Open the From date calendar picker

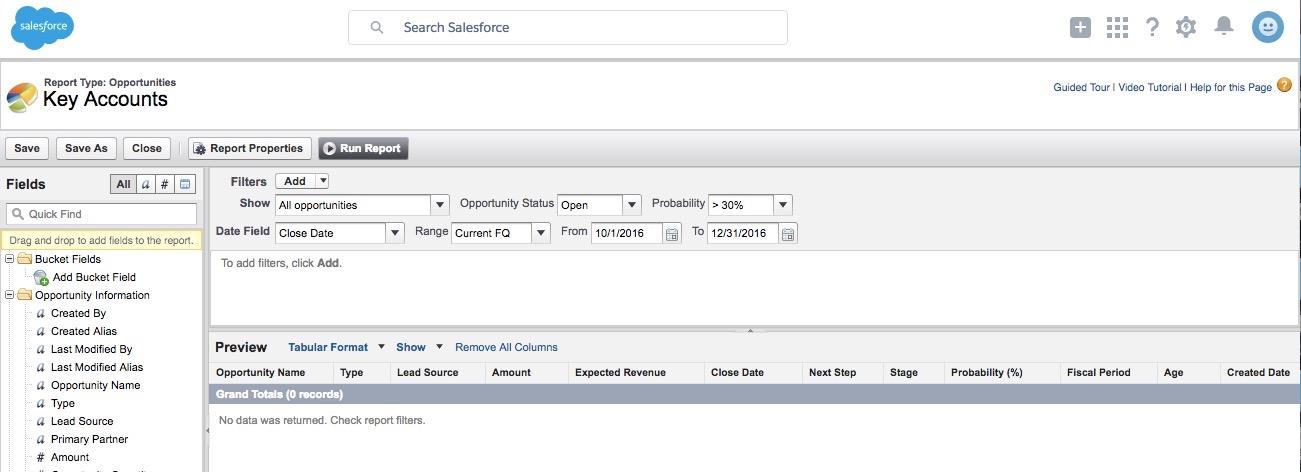pos(672,234)
